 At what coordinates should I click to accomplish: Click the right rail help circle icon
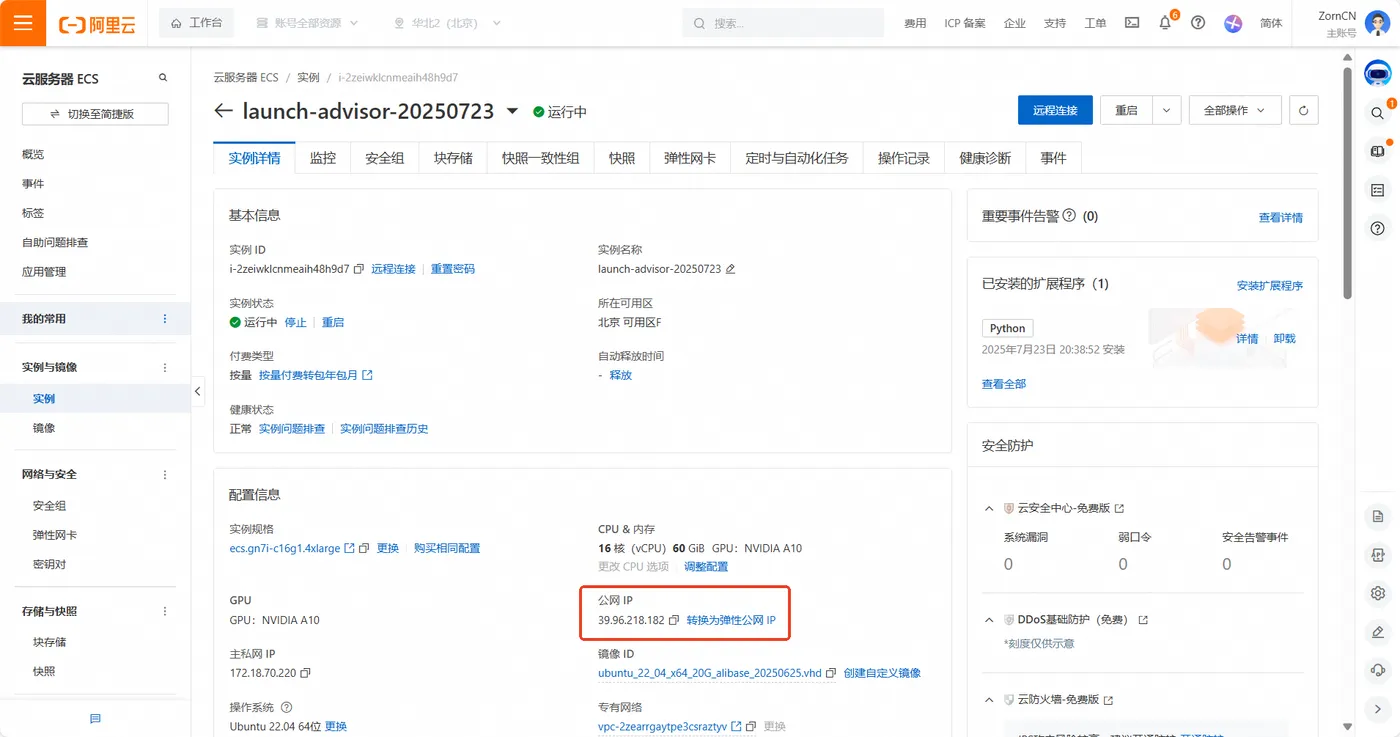[1378, 229]
